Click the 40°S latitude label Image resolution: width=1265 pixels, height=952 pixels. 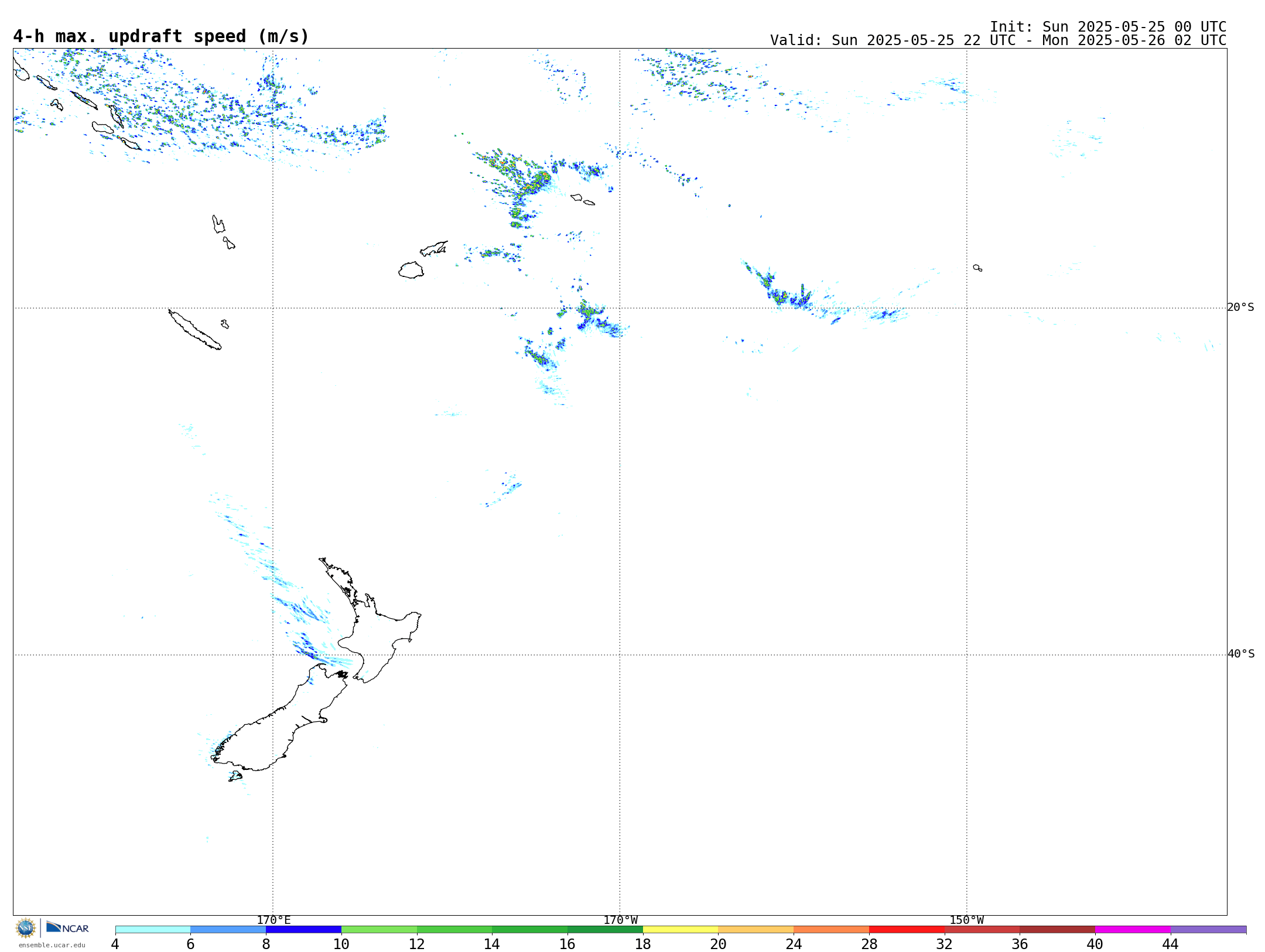tap(1241, 654)
